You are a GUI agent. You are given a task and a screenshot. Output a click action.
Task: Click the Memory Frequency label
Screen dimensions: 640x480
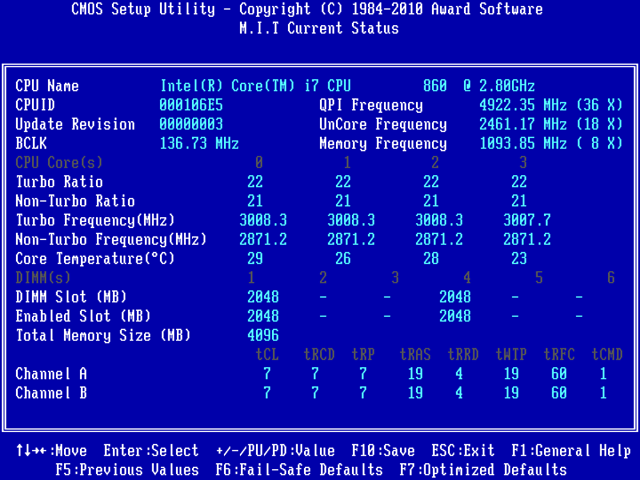click(x=383, y=143)
